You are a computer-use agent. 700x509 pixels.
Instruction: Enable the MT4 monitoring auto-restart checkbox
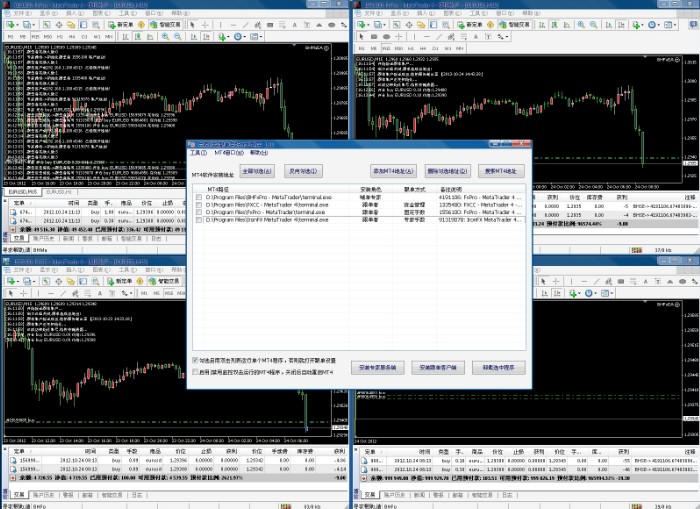195,371
